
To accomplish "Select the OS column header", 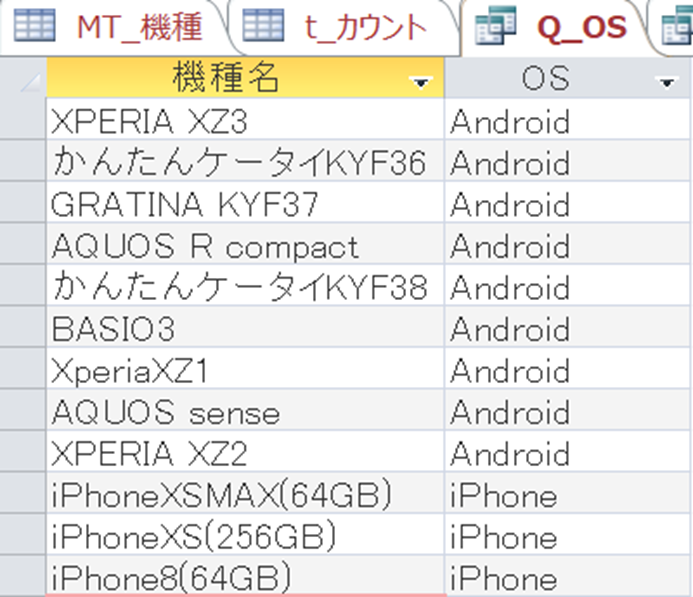I will (545, 79).
